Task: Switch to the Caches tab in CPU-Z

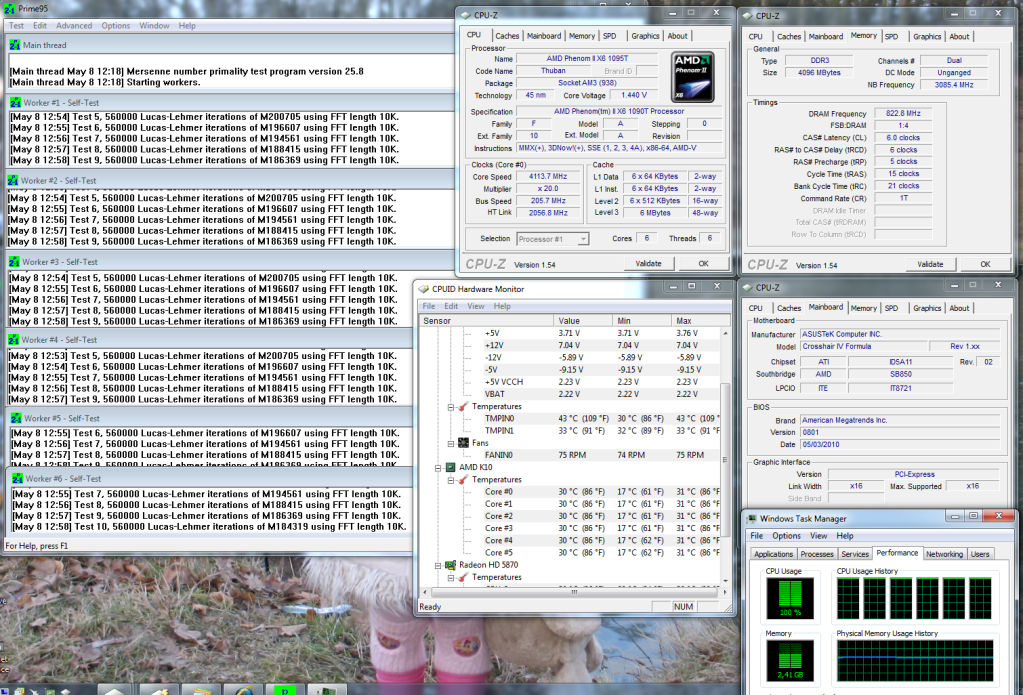Action: pyautogui.click(x=507, y=36)
